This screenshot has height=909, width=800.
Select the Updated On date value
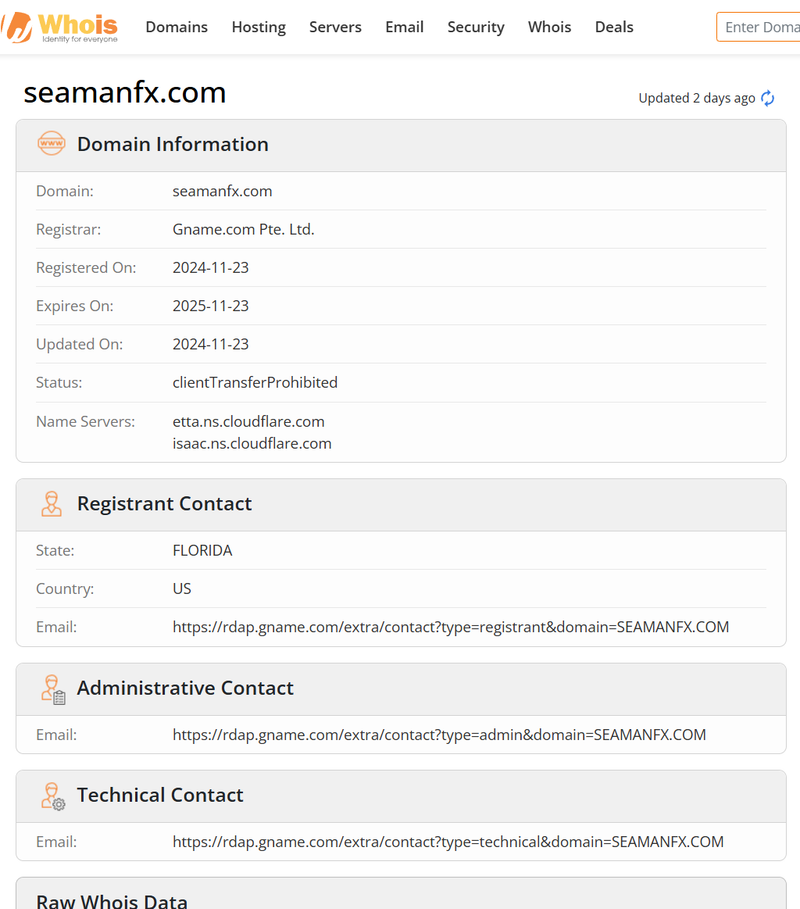click(210, 344)
